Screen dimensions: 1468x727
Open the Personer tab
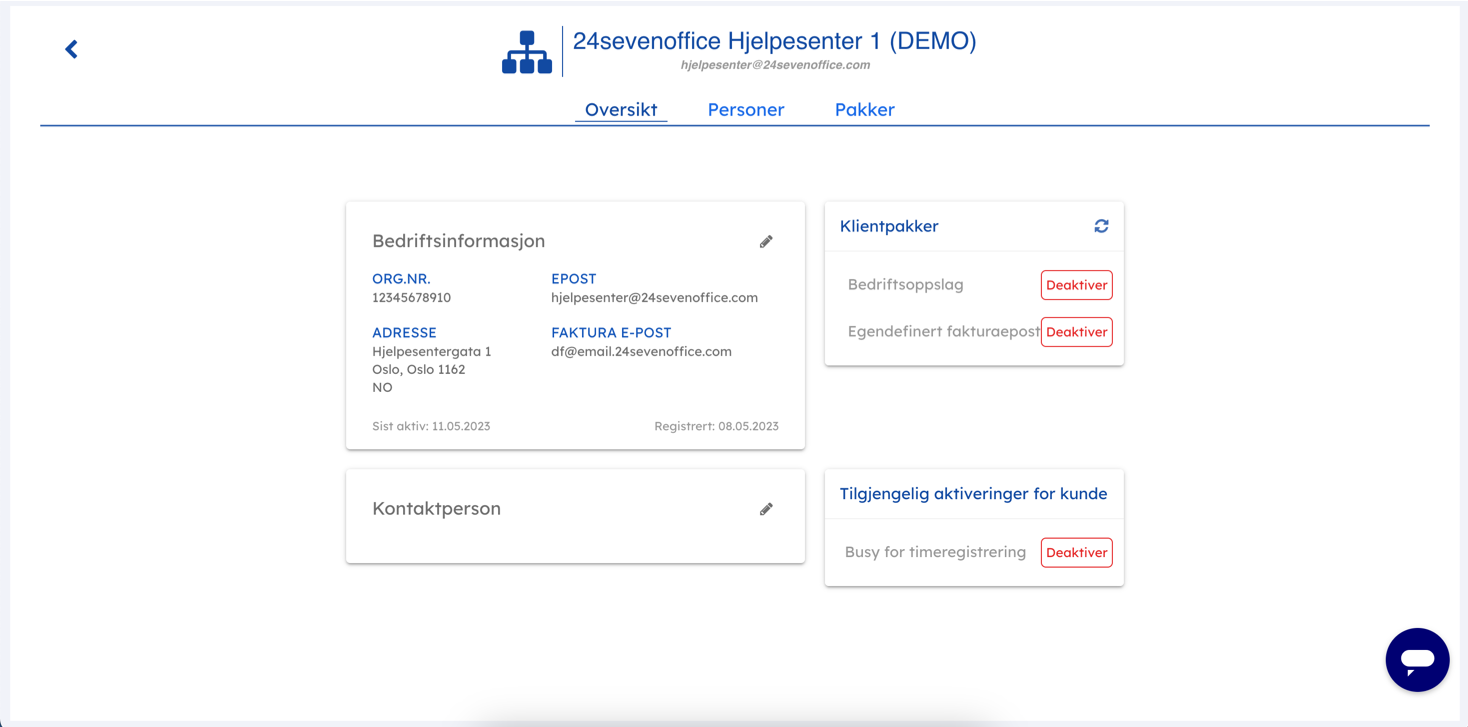click(x=746, y=110)
